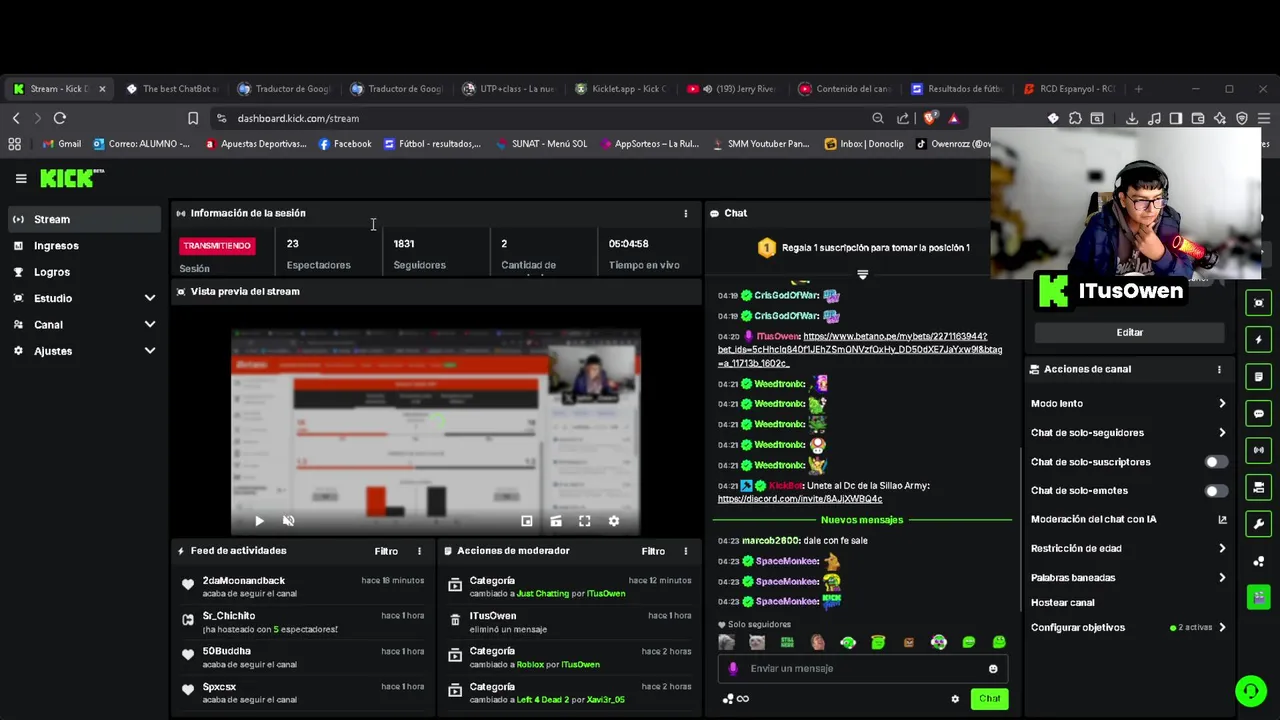Open Configurar objetivos arrow
The height and width of the screenshot is (720, 1280).
[x=1222, y=628]
